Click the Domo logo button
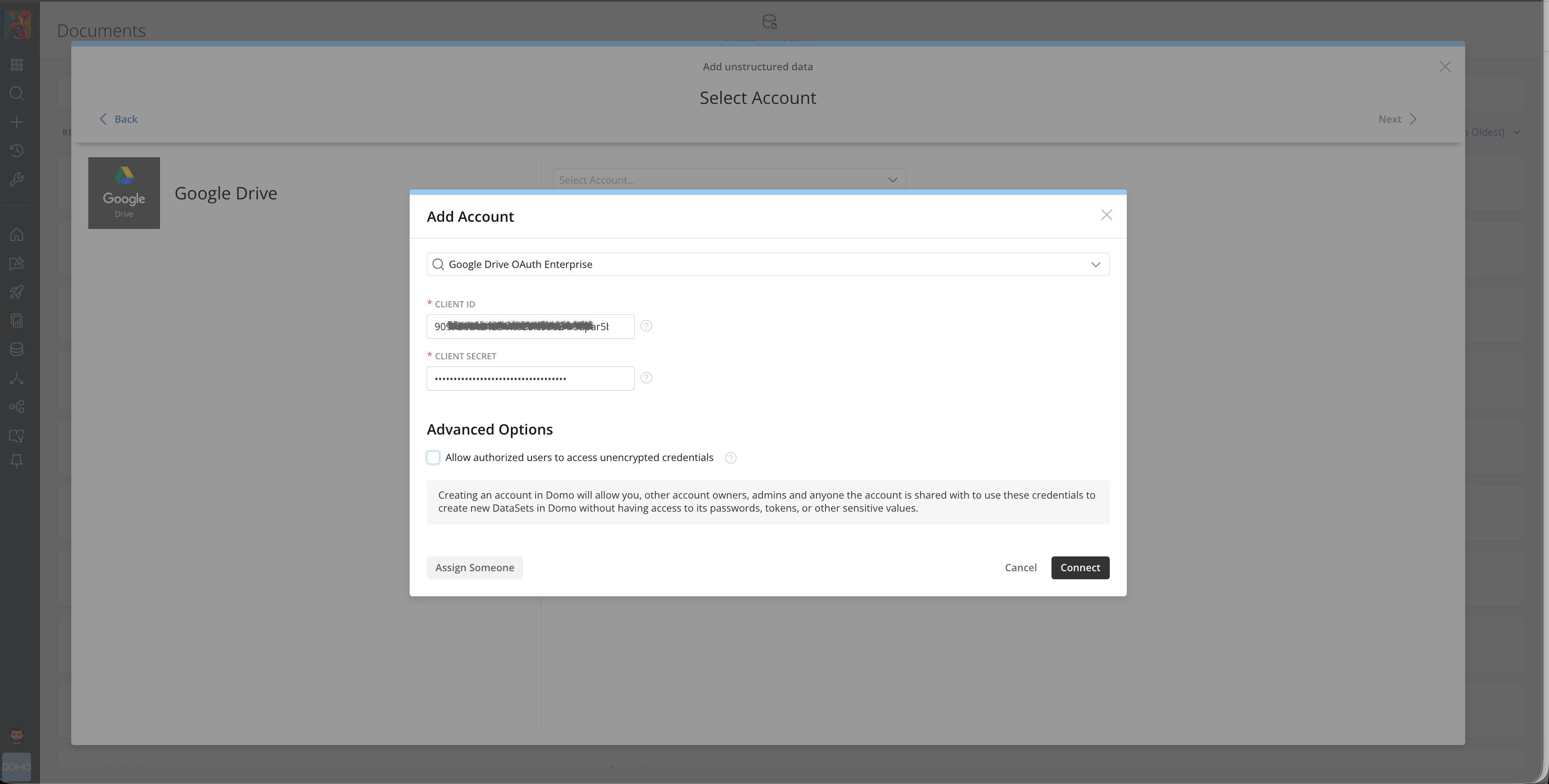The width and height of the screenshot is (1549, 784). tap(17, 767)
